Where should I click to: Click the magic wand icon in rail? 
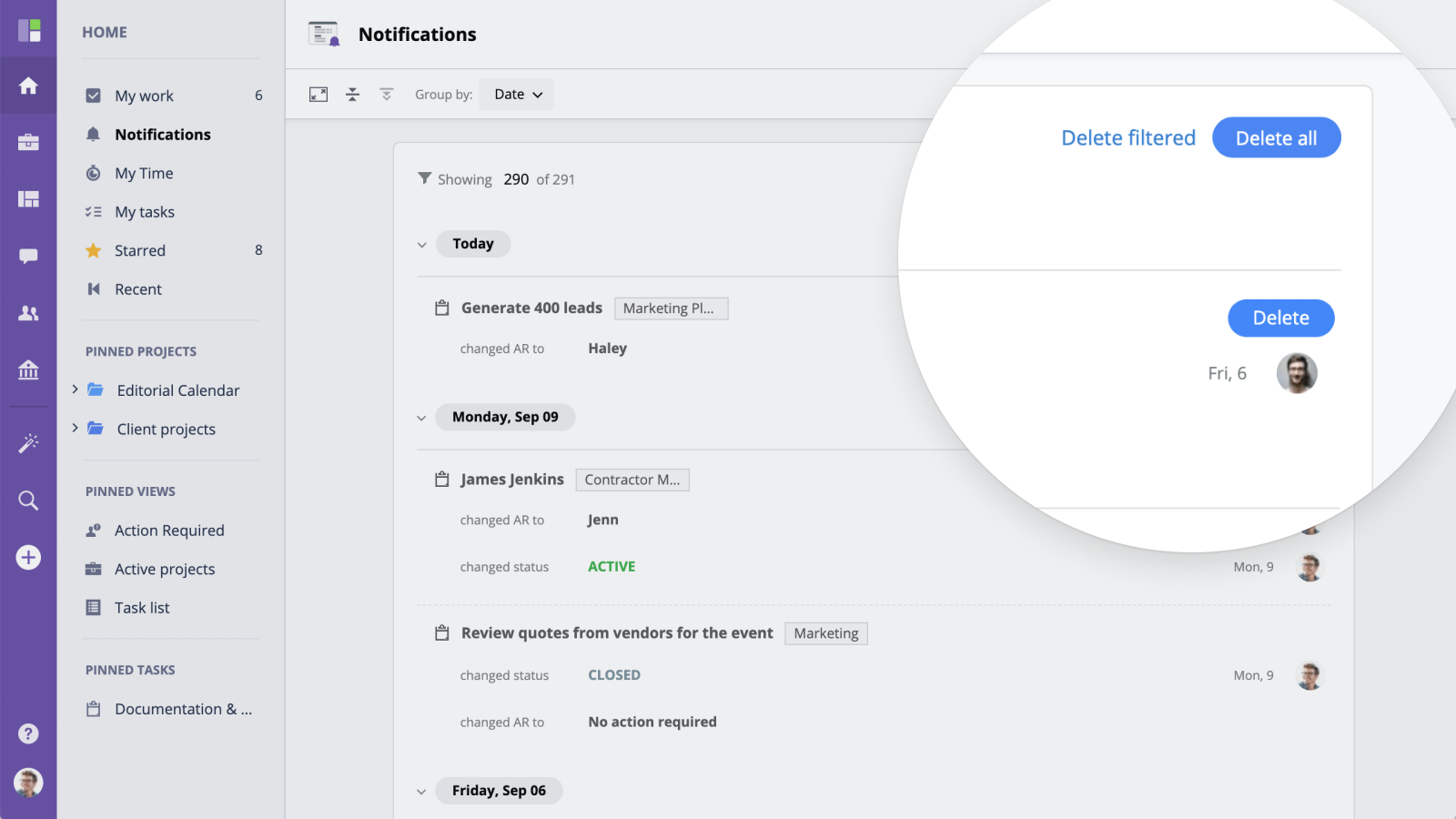[28, 443]
